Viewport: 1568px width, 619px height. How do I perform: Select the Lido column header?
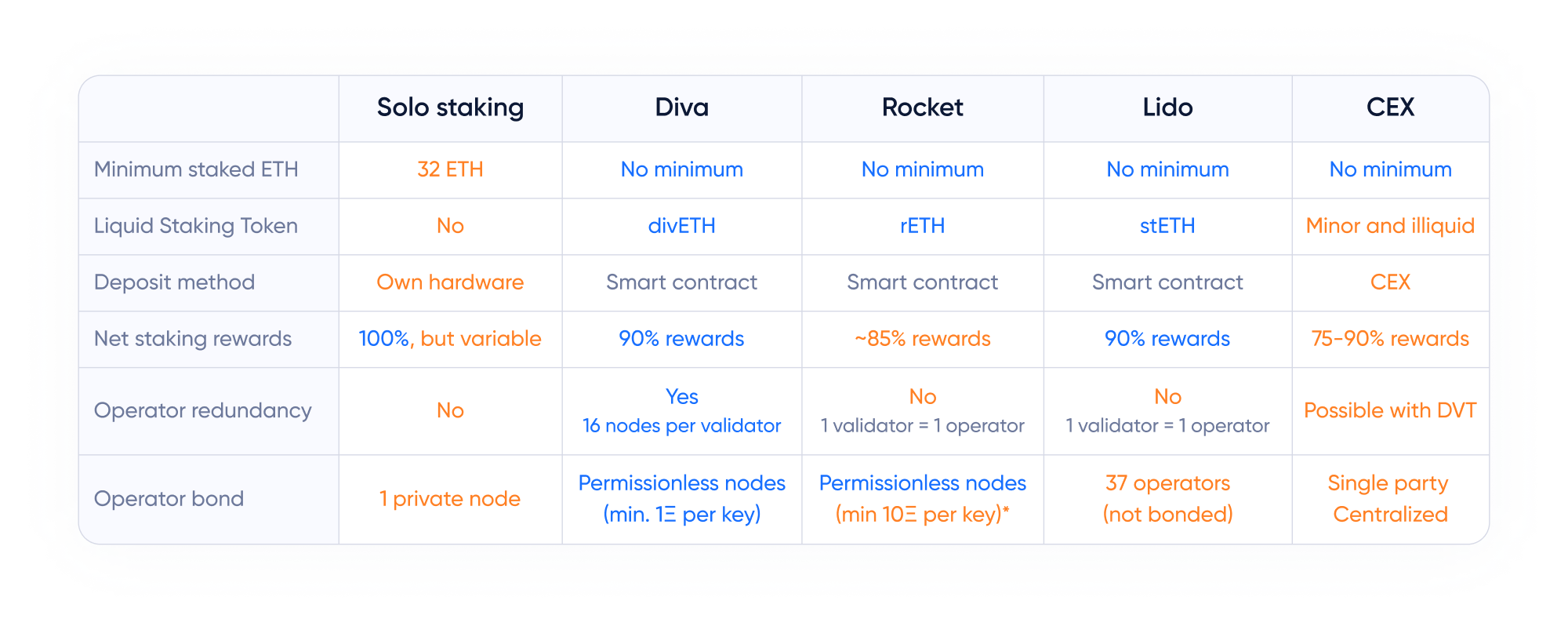[1167, 107]
